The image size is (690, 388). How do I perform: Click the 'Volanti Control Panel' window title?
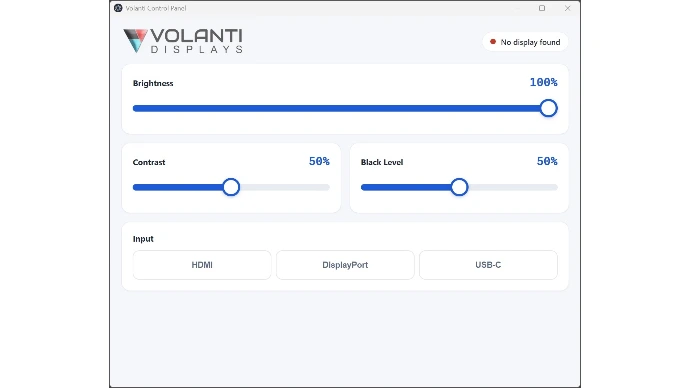tap(156, 8)
